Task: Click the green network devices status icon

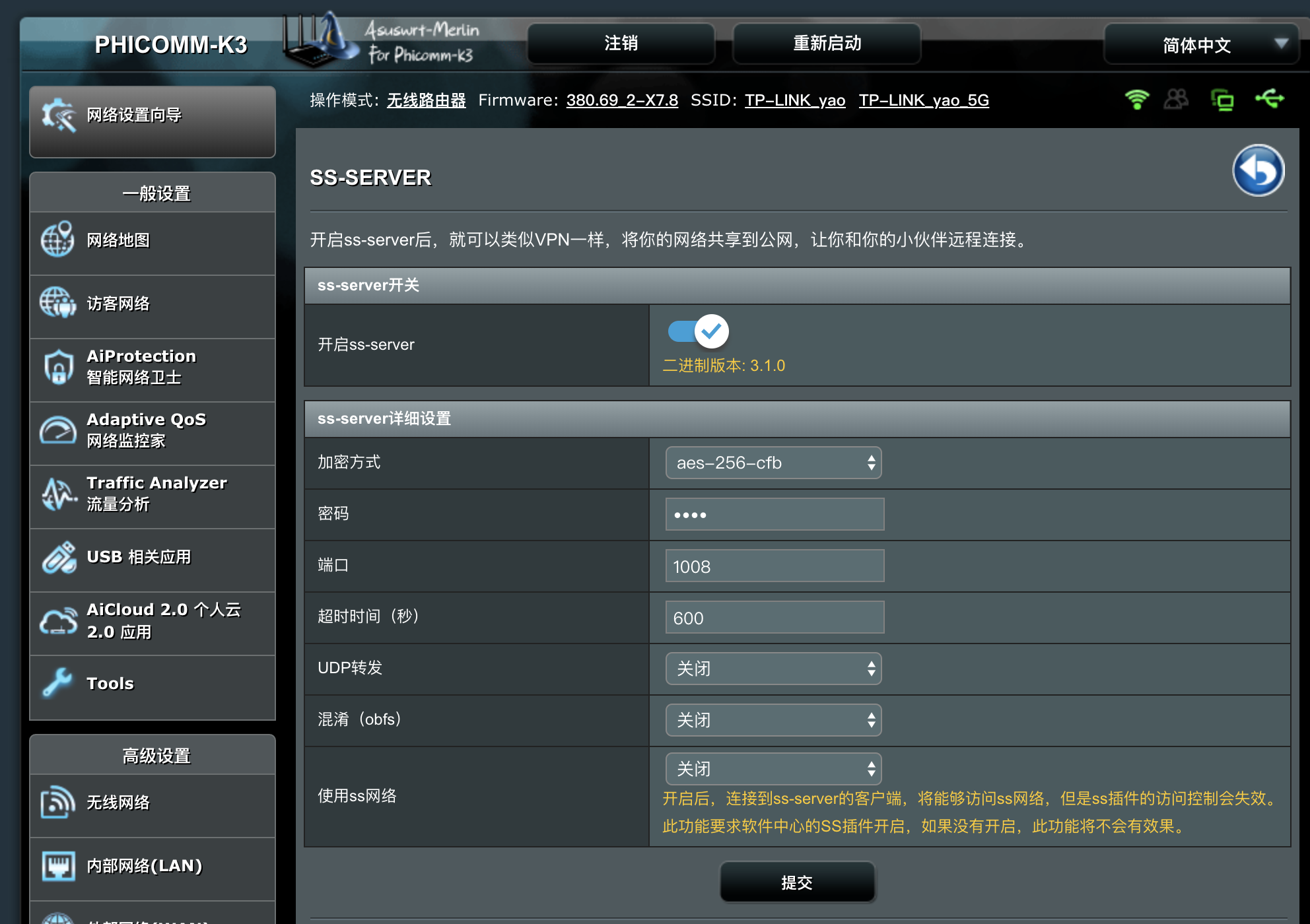Action: (1223, 100)
